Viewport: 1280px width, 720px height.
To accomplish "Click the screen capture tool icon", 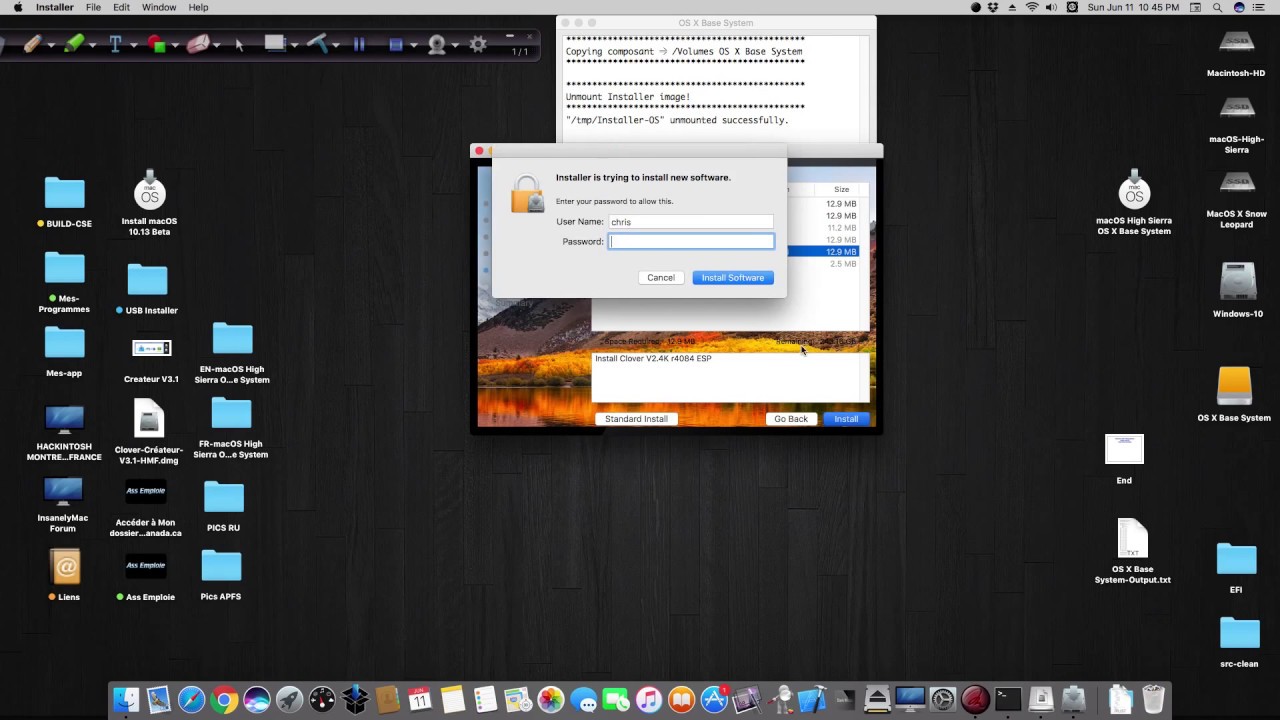I will tap(275, 44).
